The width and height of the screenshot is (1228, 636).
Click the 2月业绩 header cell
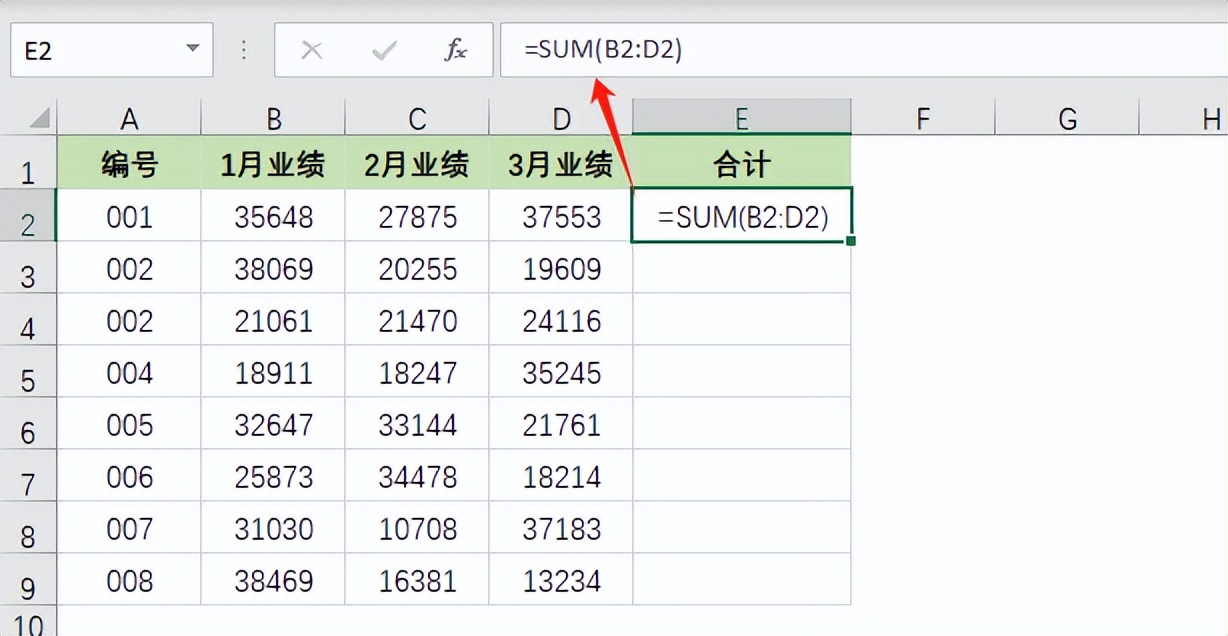417,164
